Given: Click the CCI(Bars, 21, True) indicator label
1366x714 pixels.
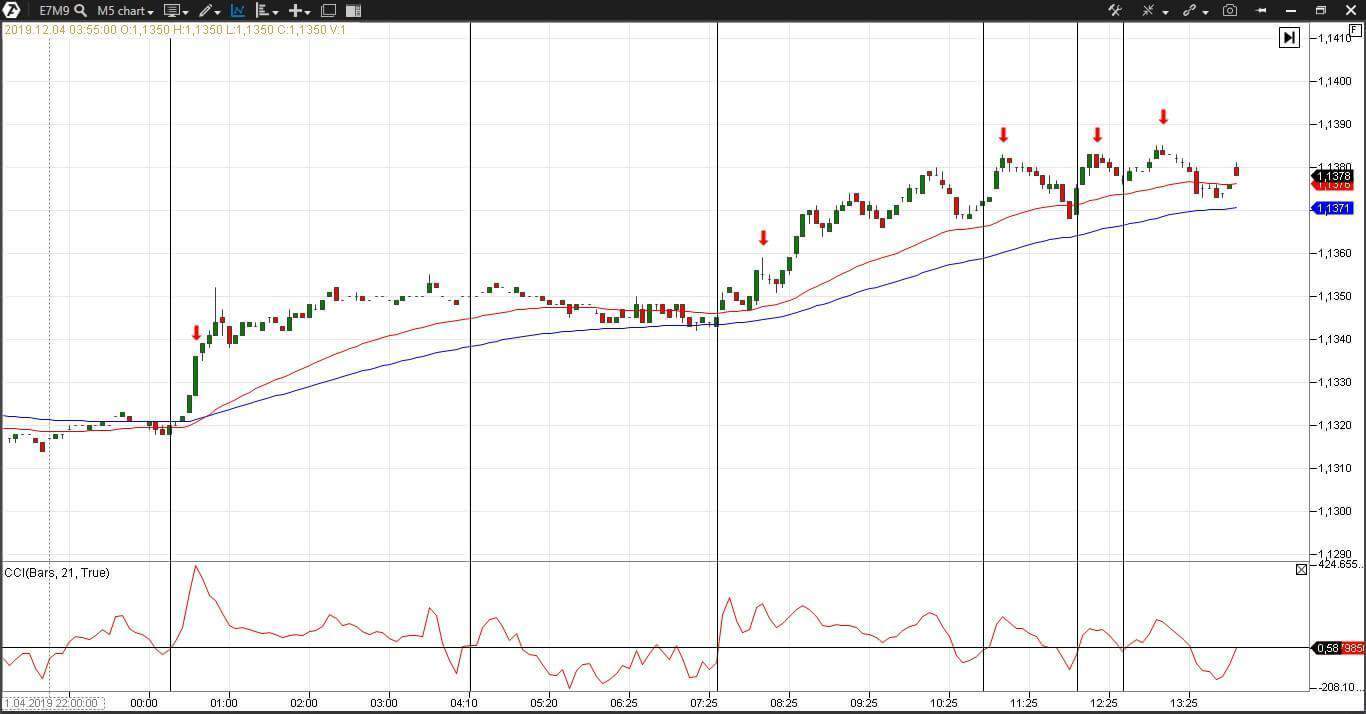Looking at the screenshot, I should click(57, 572).
